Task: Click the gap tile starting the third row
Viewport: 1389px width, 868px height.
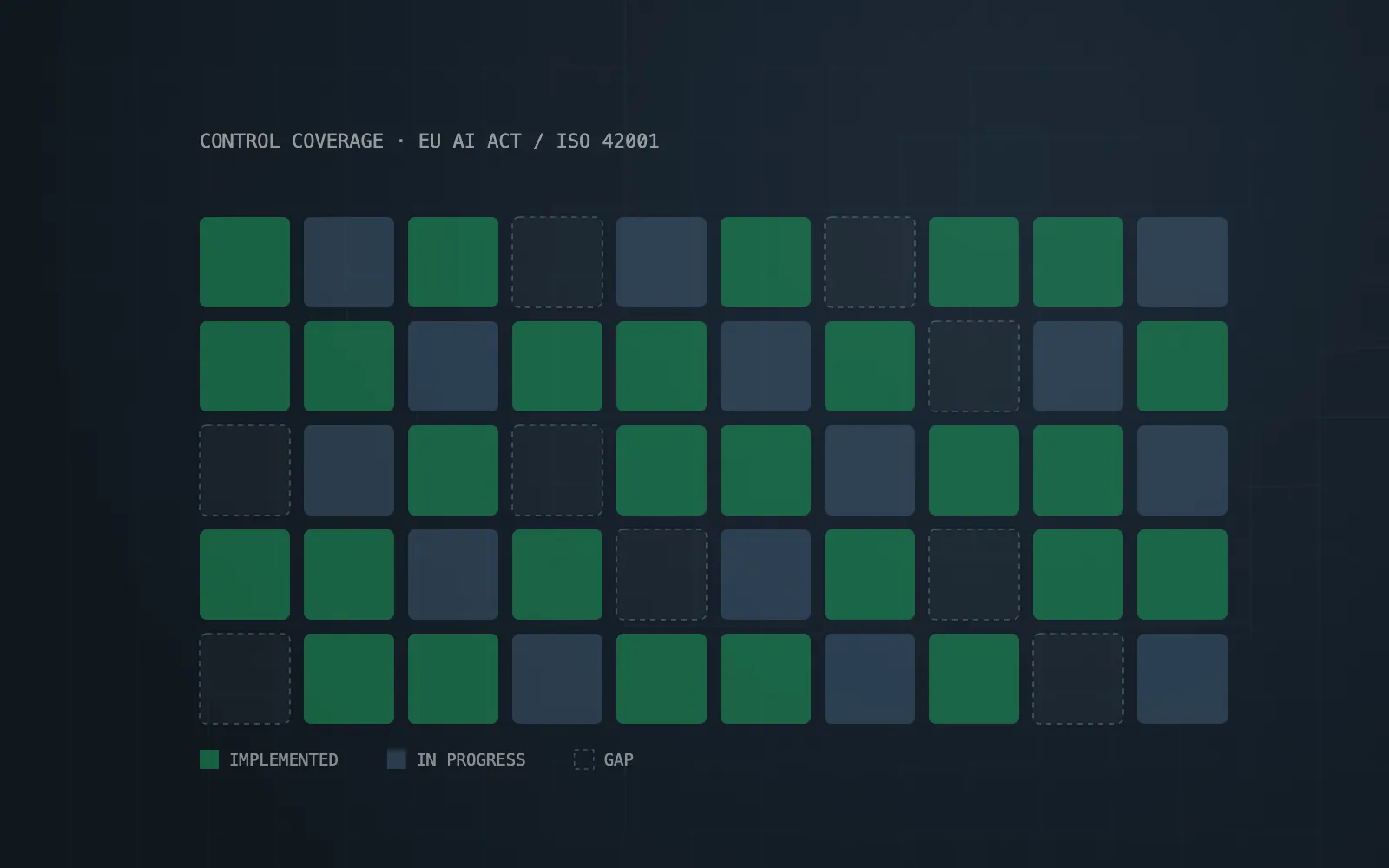Action: click(245, 470)
